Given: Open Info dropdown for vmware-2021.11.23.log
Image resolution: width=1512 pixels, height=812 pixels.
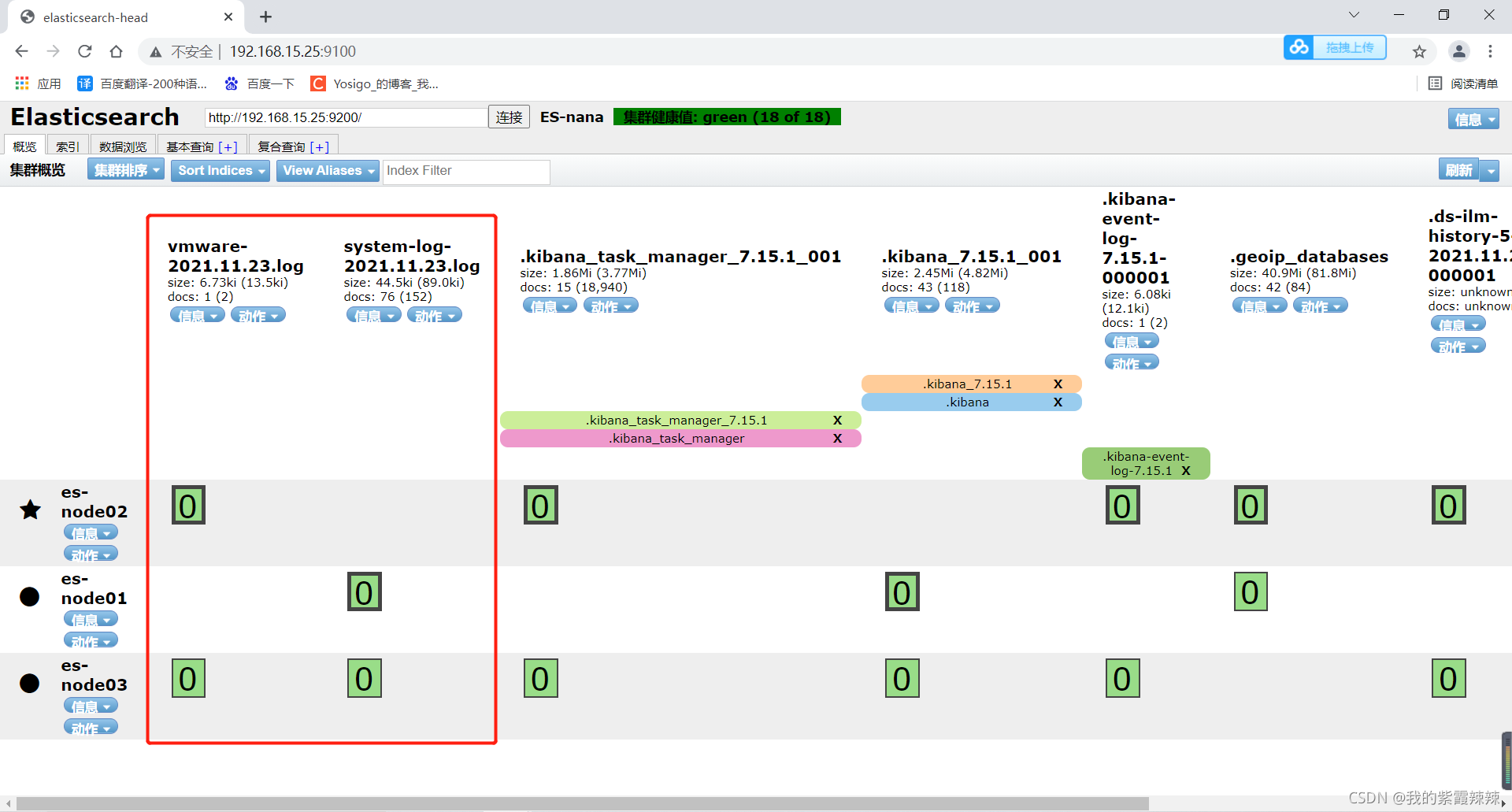Looking at the screenshot, I should pos(198,315).
